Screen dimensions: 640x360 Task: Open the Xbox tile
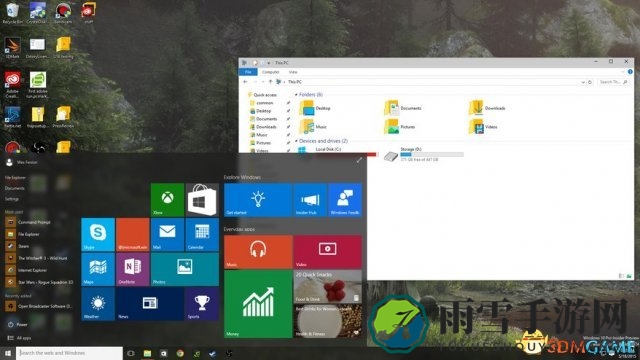(167, 200)
